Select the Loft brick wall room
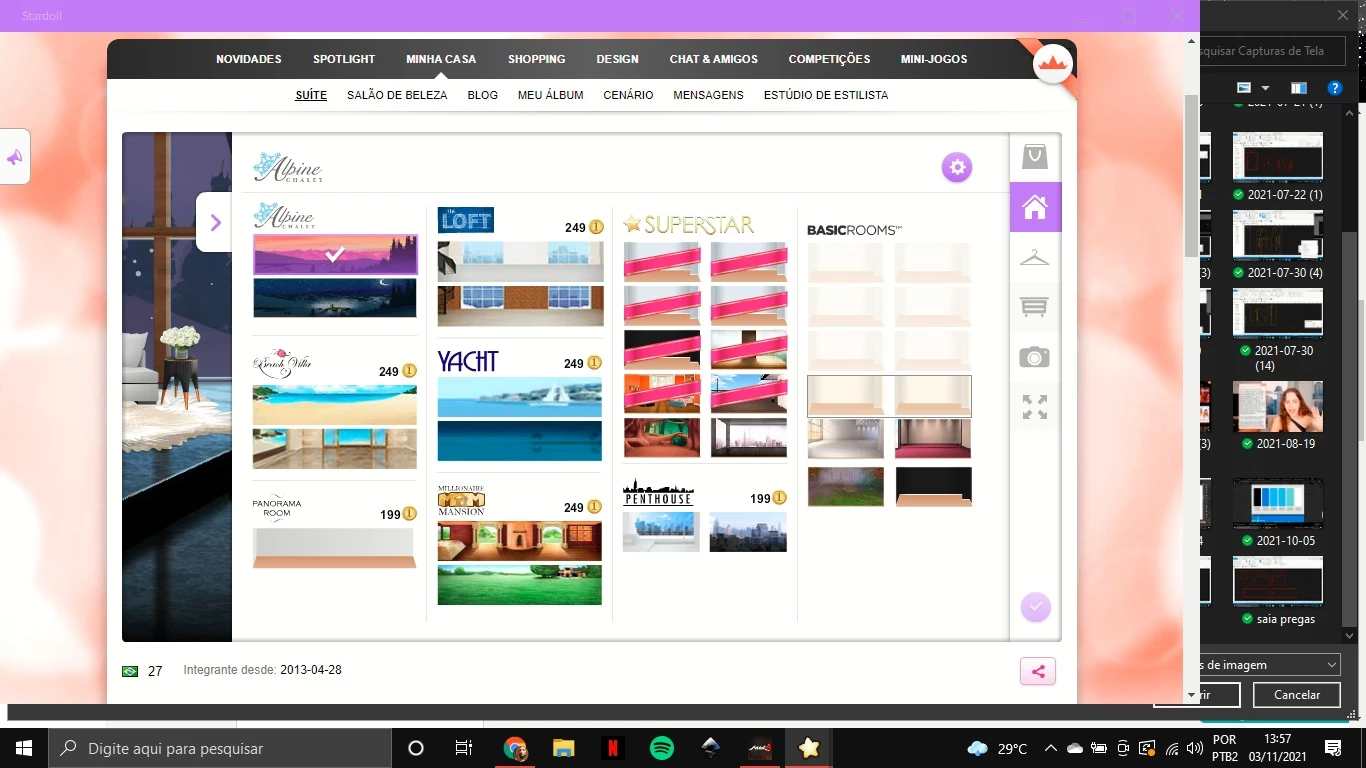Viewport: 1366px width, 768px height. coord(520,306)
